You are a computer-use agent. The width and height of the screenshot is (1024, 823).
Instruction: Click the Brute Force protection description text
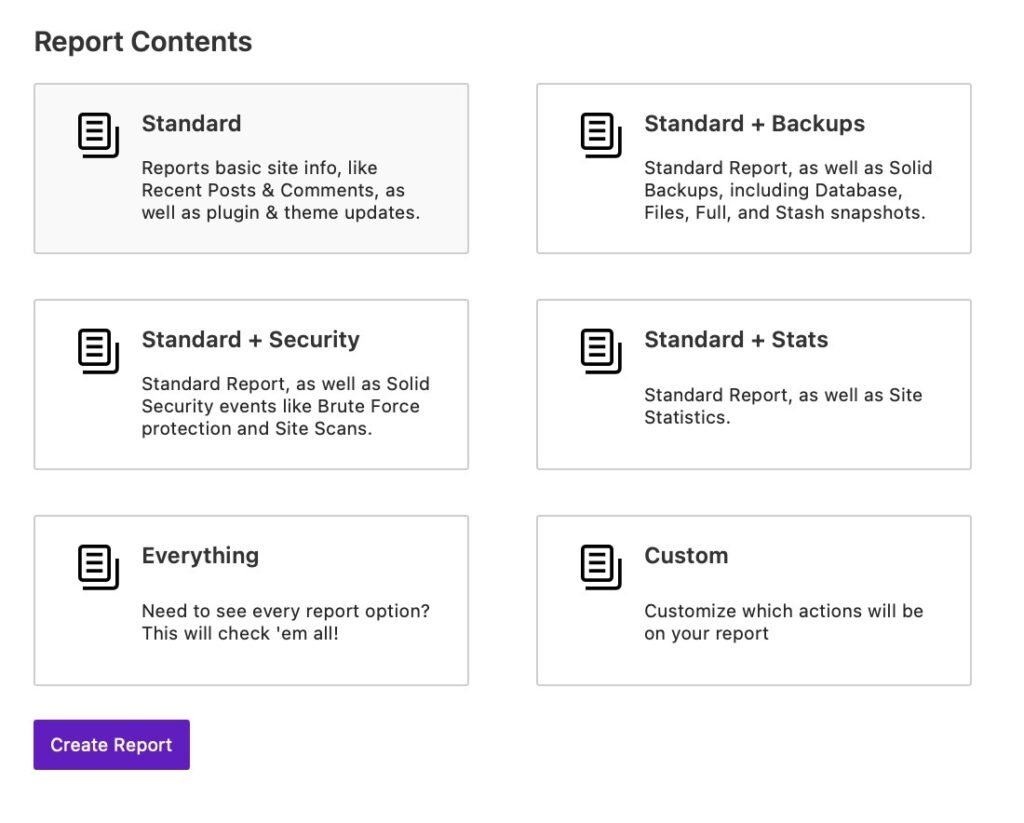(x=285, y=406)
